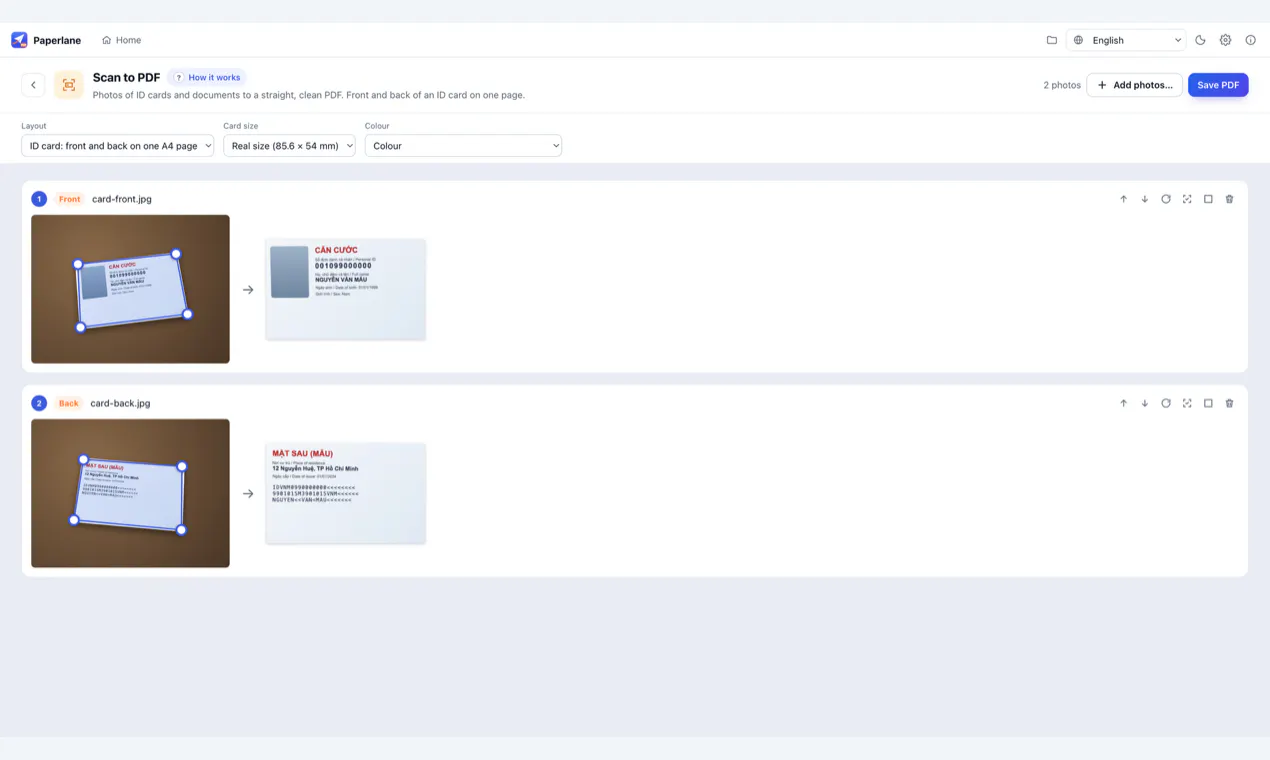Screen dimensions: 1270x760
Task: Click the straightened MẶT SAU back preview
Action: tap(346, 493)
